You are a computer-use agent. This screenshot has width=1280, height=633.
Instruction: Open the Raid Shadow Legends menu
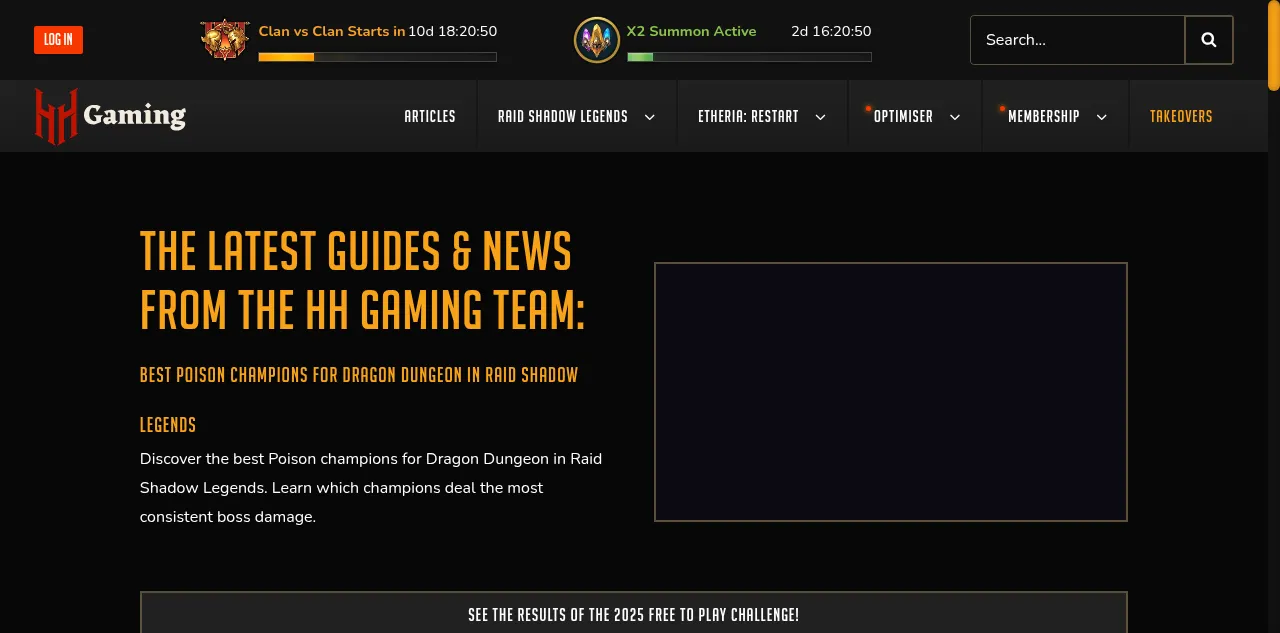pyautogui.click(x=563, y=116)
